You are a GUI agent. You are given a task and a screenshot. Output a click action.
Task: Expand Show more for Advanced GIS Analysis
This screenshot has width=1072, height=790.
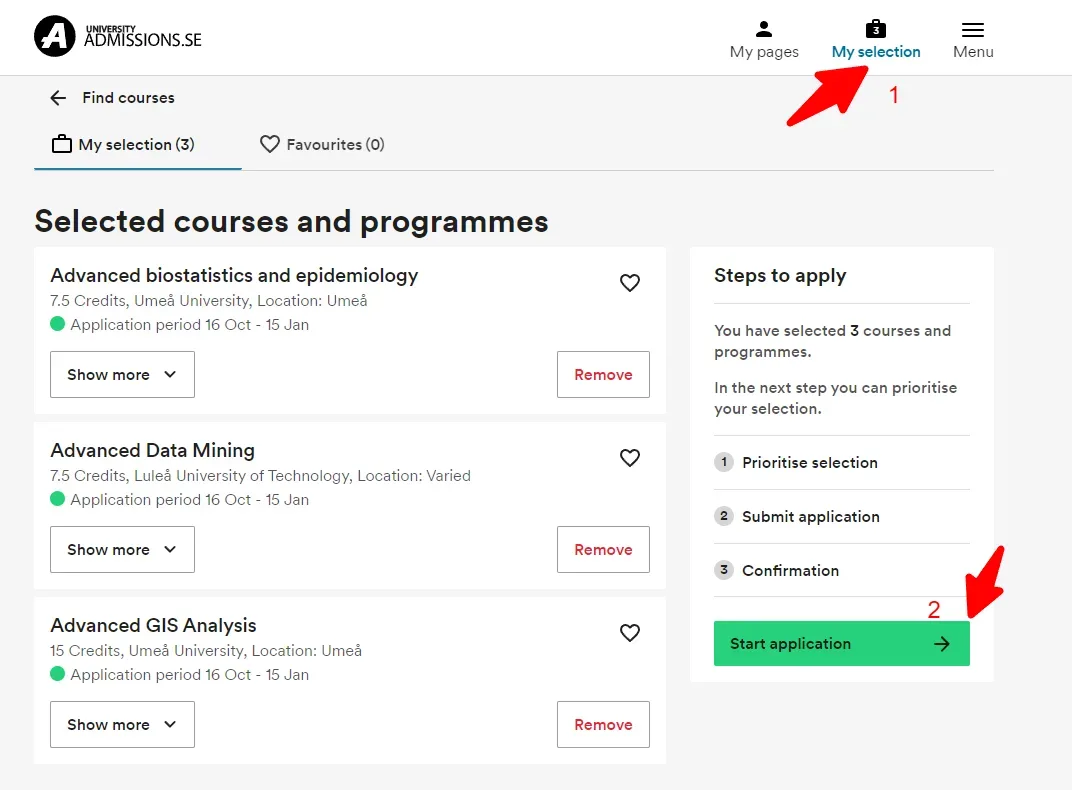click(122, 725)
